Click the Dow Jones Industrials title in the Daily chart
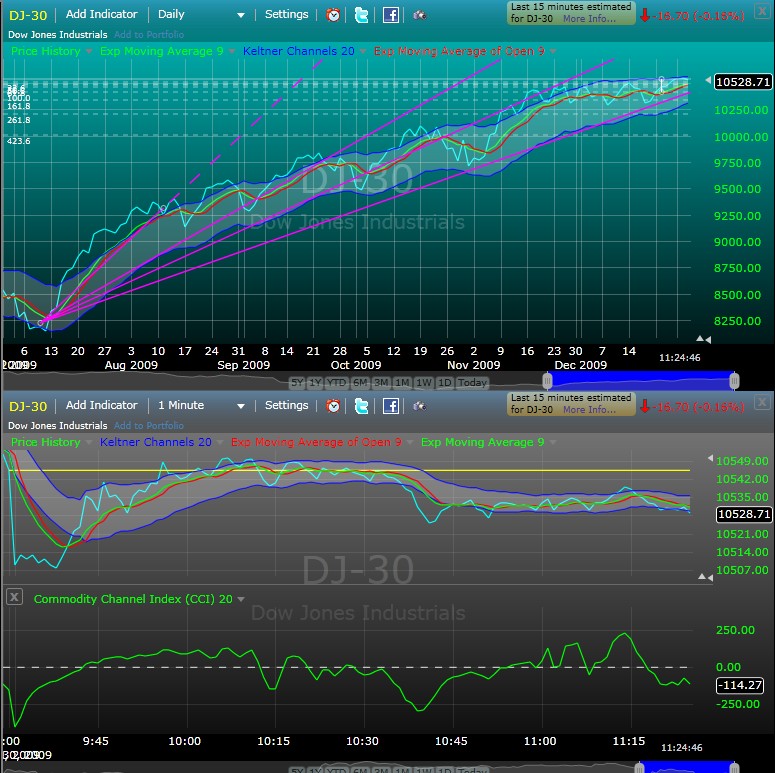Image resolution: width=775 pixels, height=773 pixels. pyautogui.click(x=58, y=35)
